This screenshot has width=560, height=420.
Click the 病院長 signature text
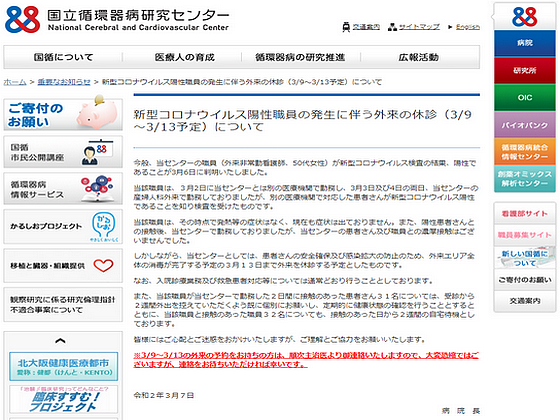tap(461, 411)
